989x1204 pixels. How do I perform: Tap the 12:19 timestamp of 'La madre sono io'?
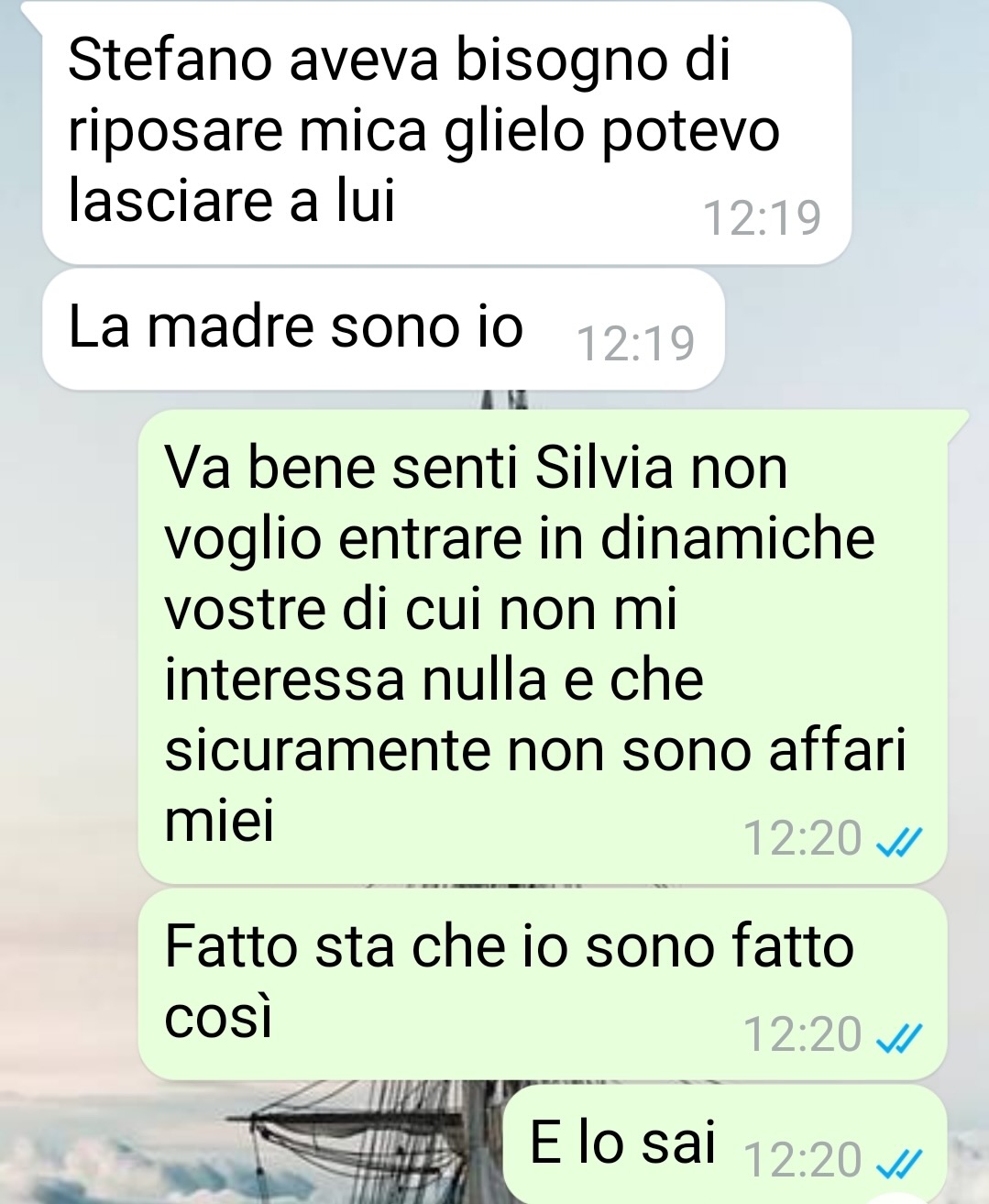pos(636,344)
